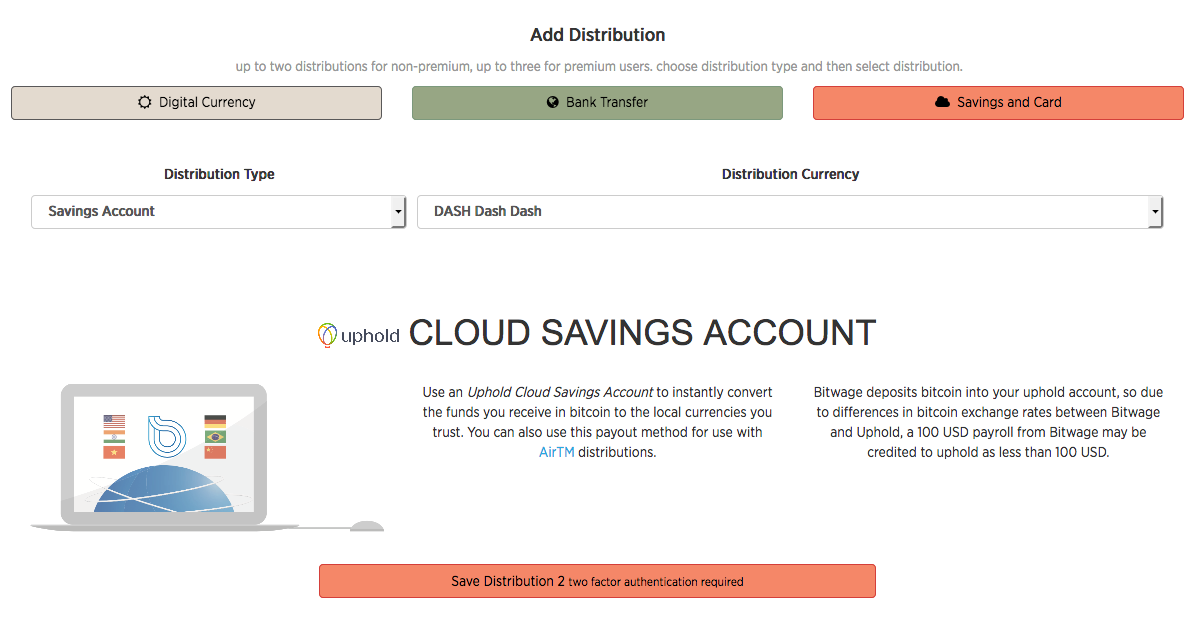
Task: Click the United States flag icon
Action: [x=114, y=421]
